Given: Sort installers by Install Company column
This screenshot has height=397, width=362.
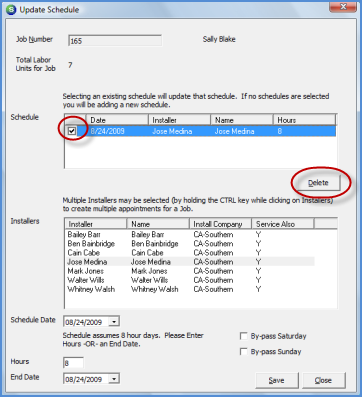Looking at the screenshot, I should pyautogui.click(x=221, y=224).
